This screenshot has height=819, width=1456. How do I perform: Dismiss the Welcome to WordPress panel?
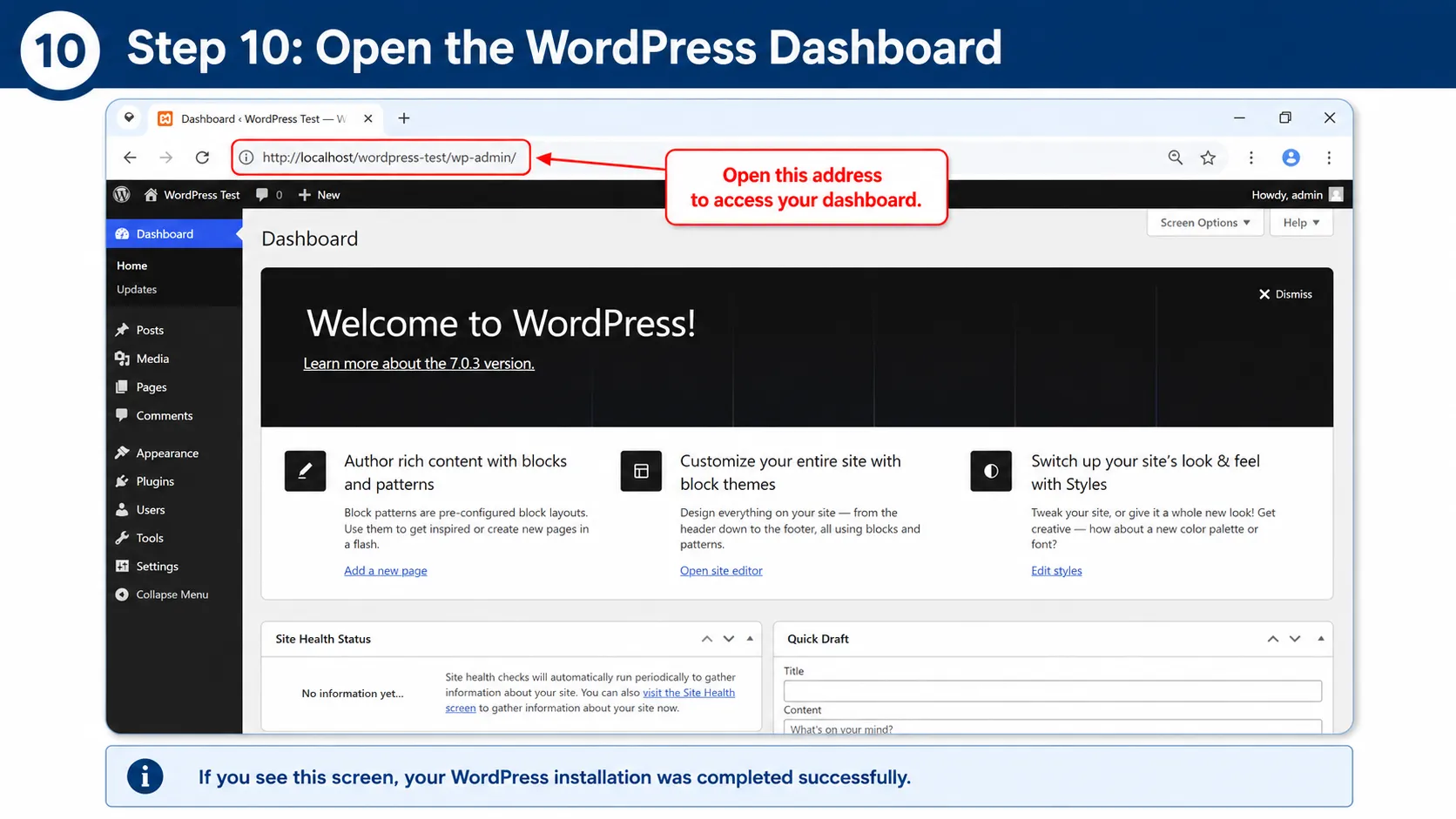pos(1285,294)
